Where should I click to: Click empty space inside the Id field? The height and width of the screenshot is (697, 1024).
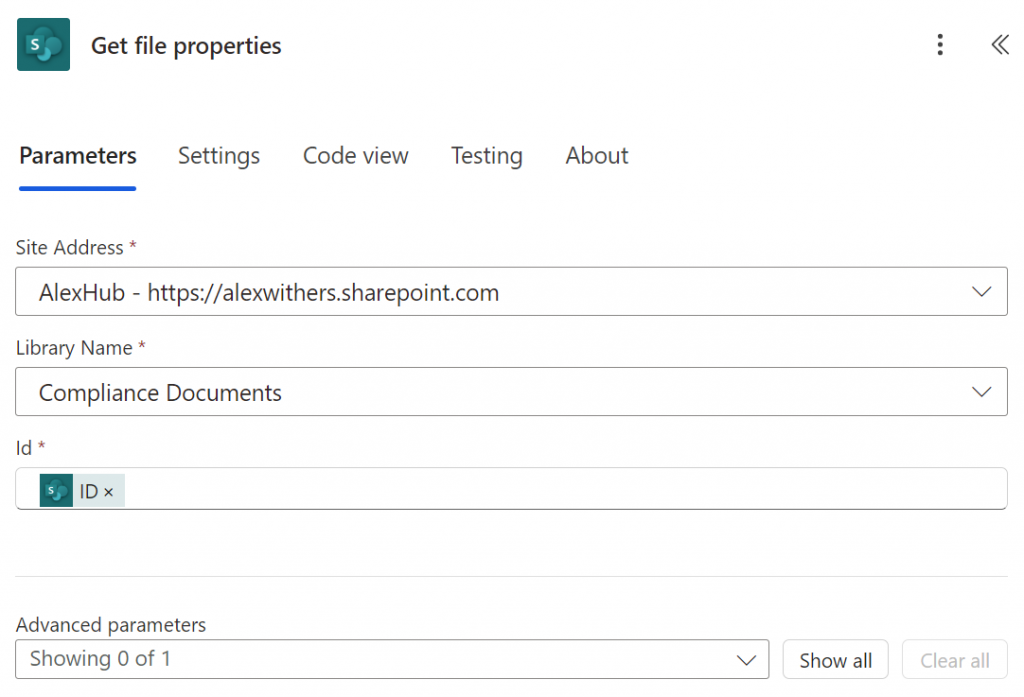pos(560,490)
